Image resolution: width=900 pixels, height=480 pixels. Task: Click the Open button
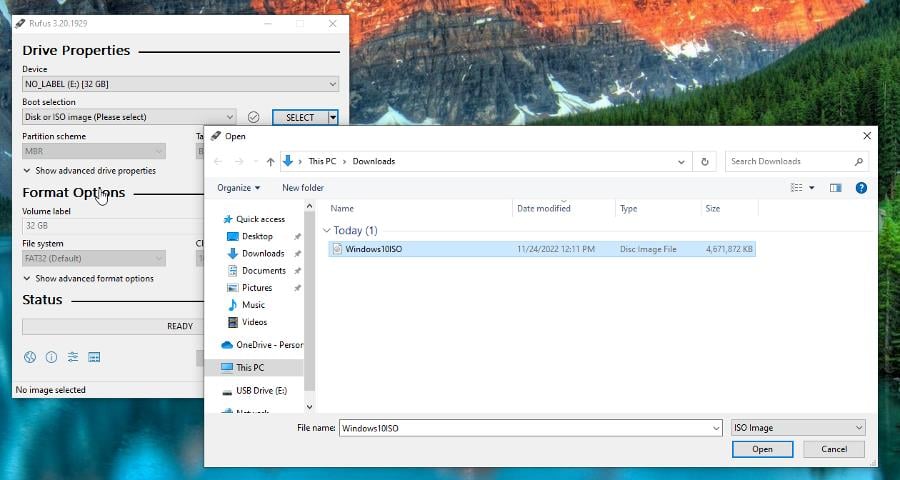(x=762, y=449)
